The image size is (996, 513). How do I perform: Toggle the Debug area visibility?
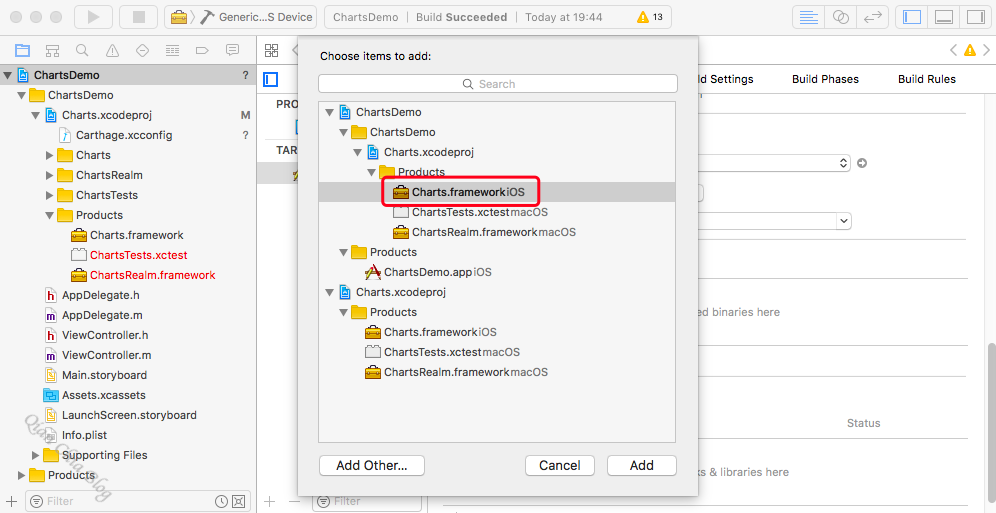pos(944,17)
